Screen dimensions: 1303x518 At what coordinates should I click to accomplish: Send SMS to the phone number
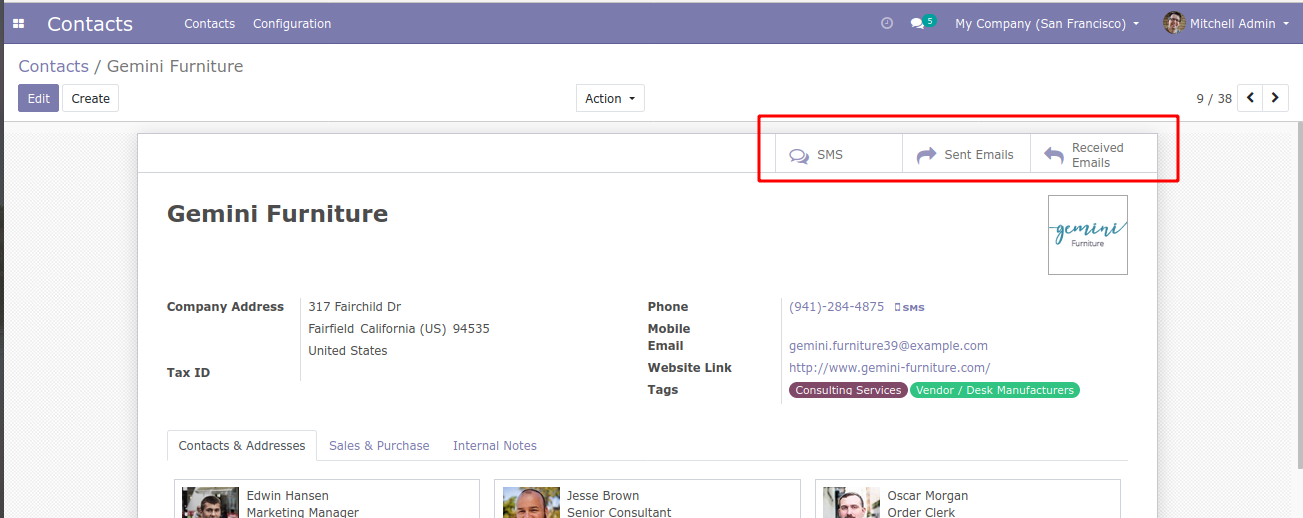pyautogui.click(x=909, y=308)
